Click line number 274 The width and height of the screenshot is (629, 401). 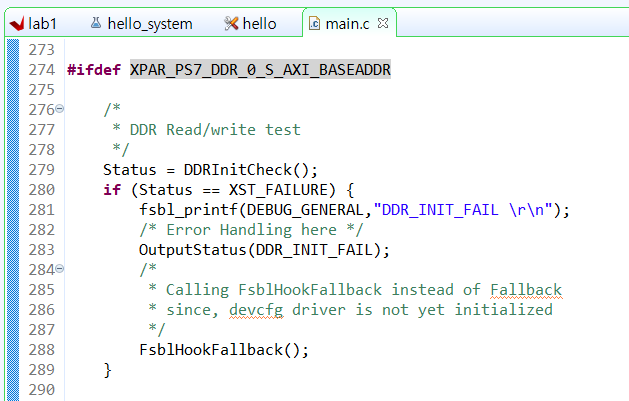point(41,70)
